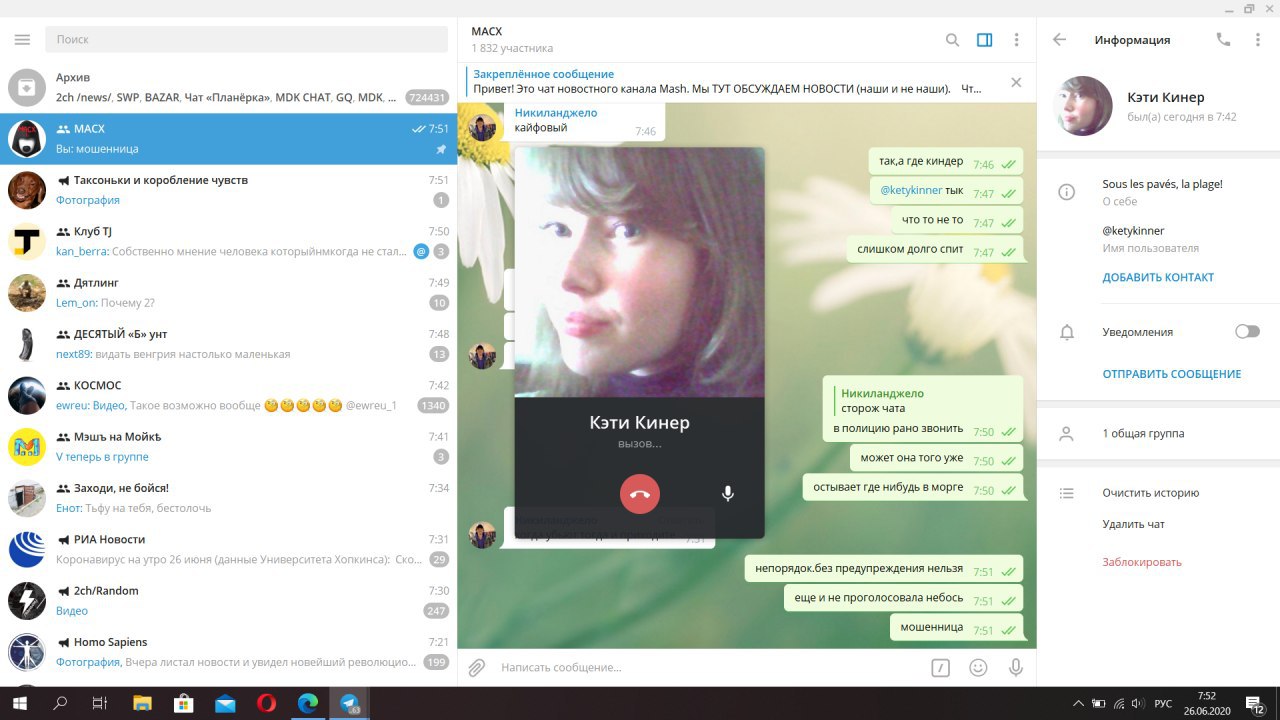Open the Клуб TJ chat
This screenshot has height=720, width=1280.
[x=228, y=241]
